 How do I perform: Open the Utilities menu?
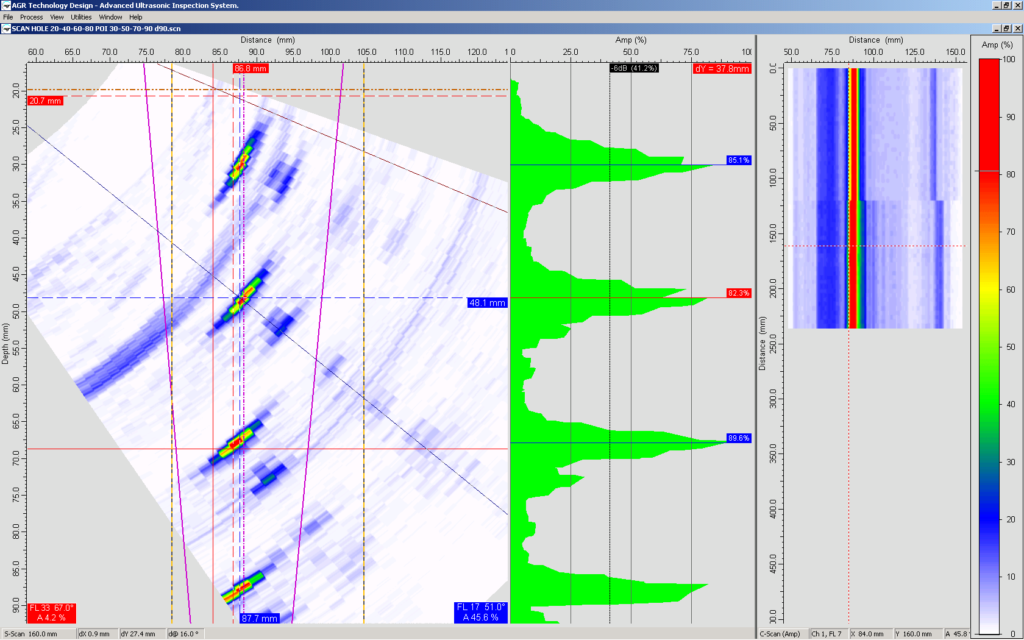83,17
